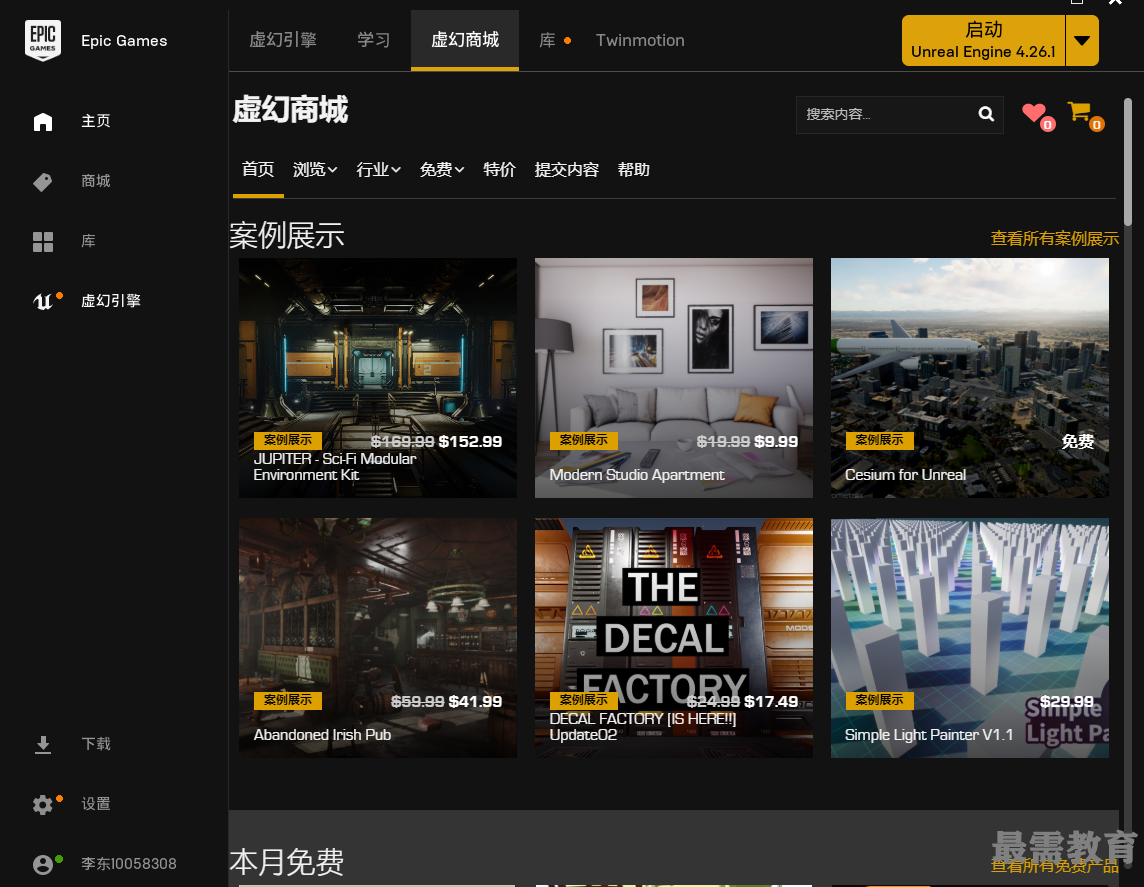
Task: Open DECAL FACTORY Update02 product card
Action: (x=673, y=638)
